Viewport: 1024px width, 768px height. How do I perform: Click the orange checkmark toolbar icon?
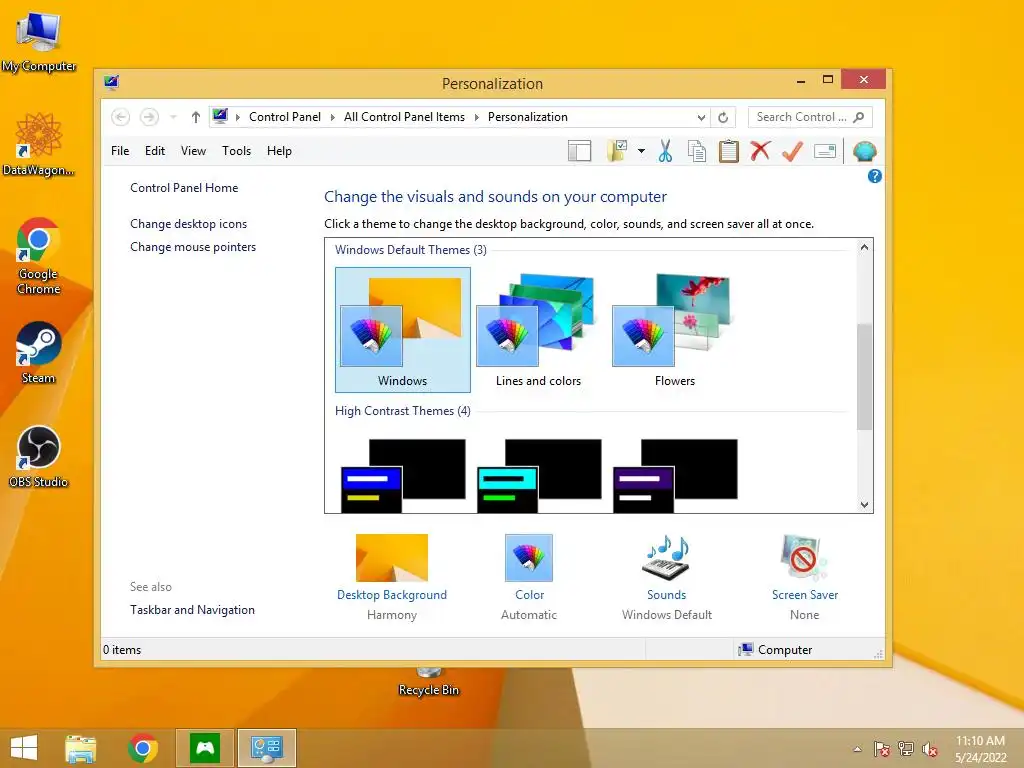coord(792,151)
